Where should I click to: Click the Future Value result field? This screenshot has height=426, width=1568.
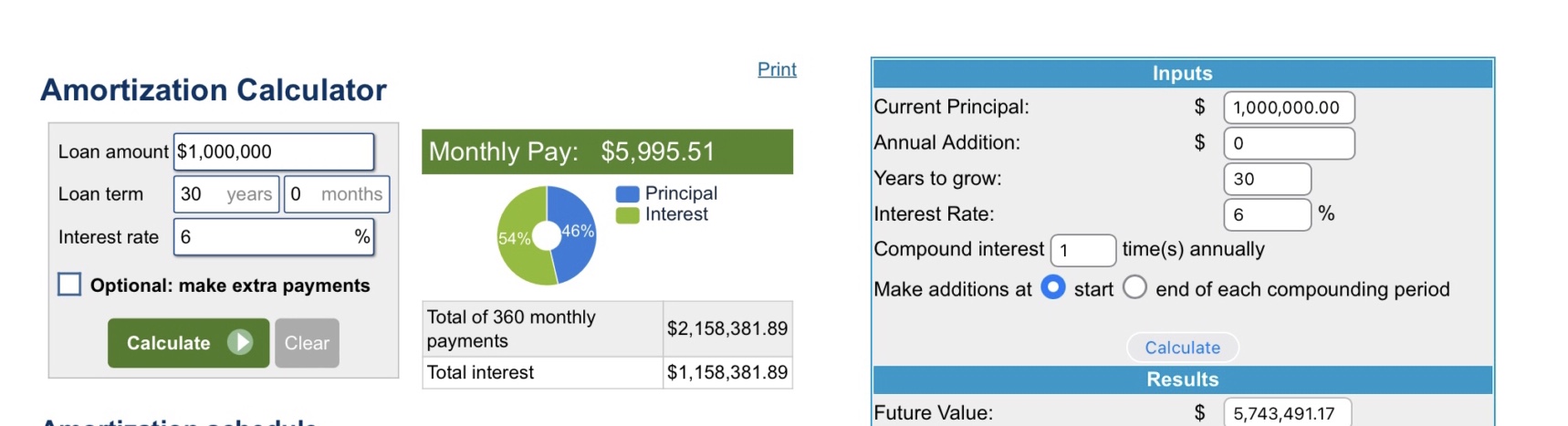(x=1286, y=413)
